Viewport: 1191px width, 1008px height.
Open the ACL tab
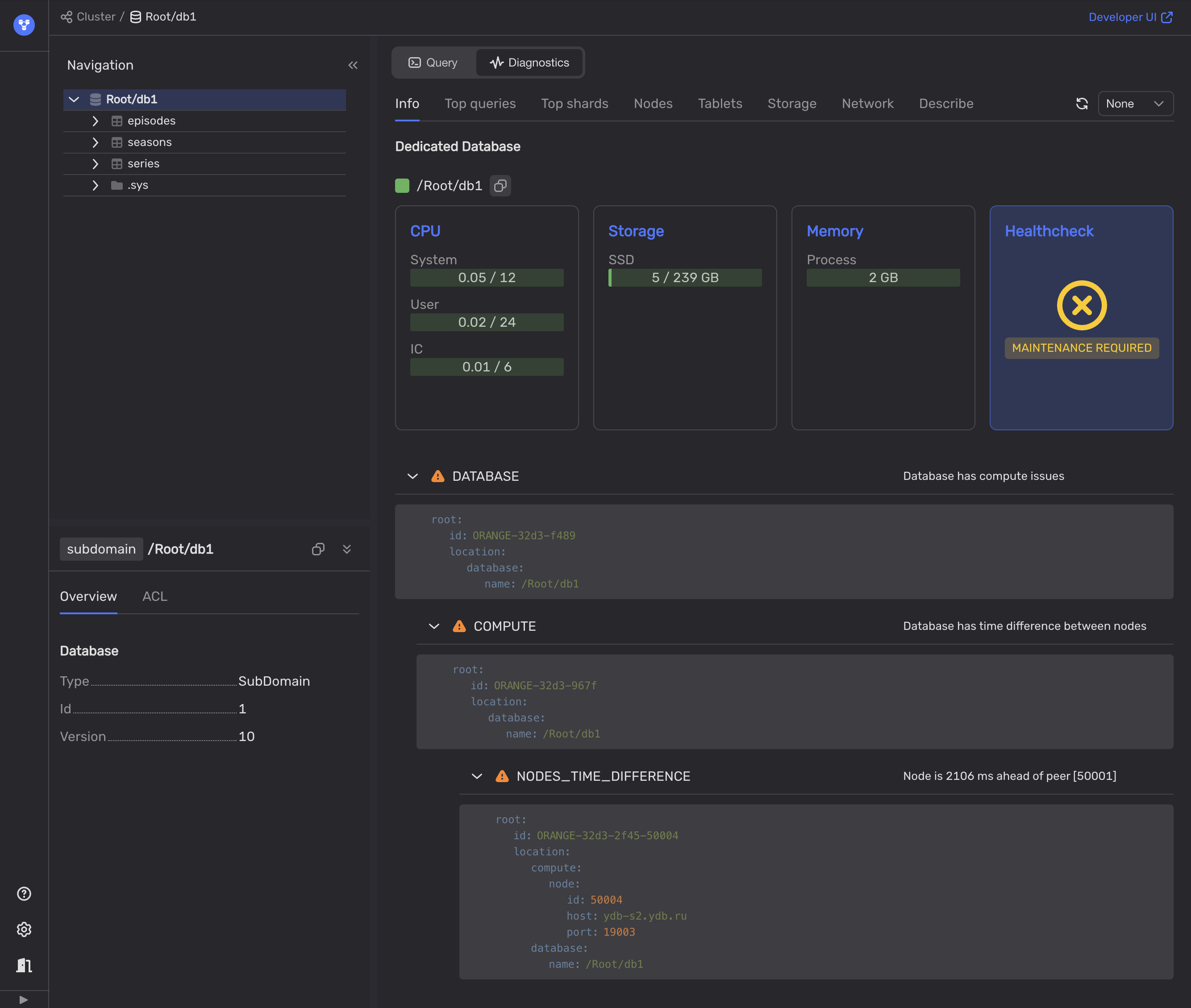[154, 596]
